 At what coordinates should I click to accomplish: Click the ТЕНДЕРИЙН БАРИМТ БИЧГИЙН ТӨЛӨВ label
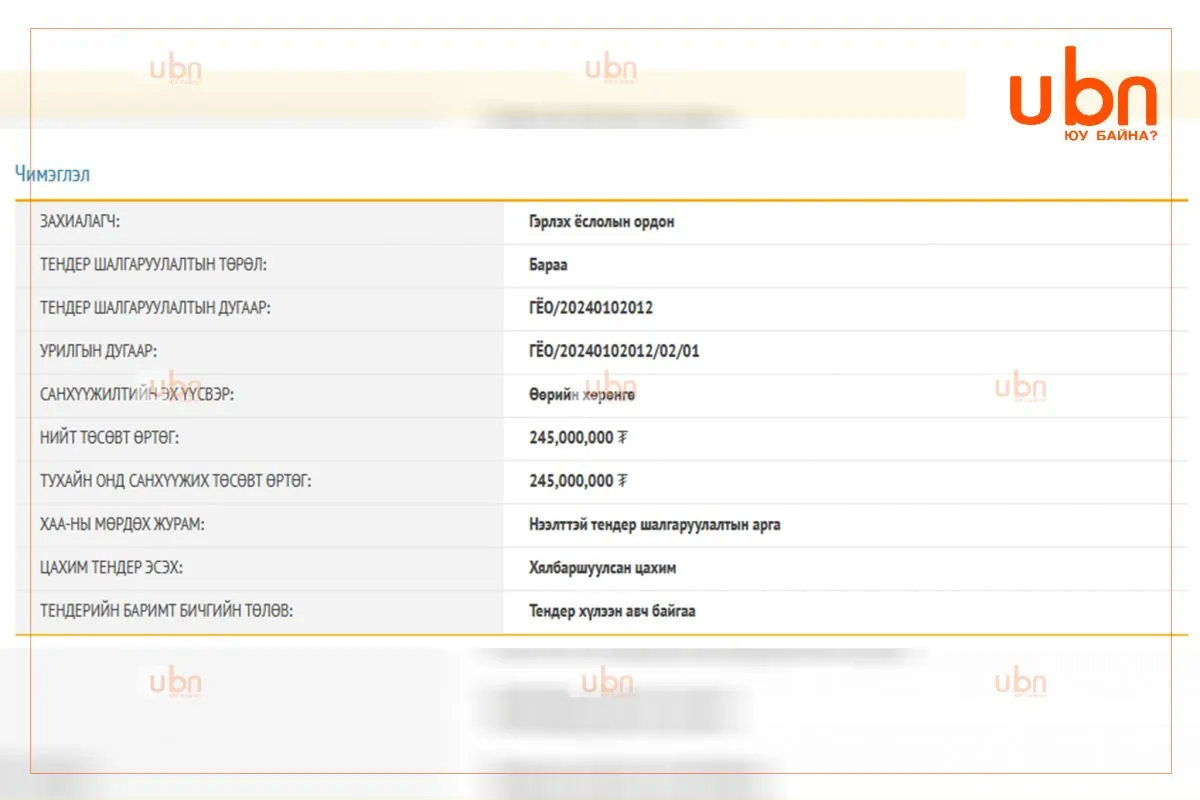click(x=166, y=611)
